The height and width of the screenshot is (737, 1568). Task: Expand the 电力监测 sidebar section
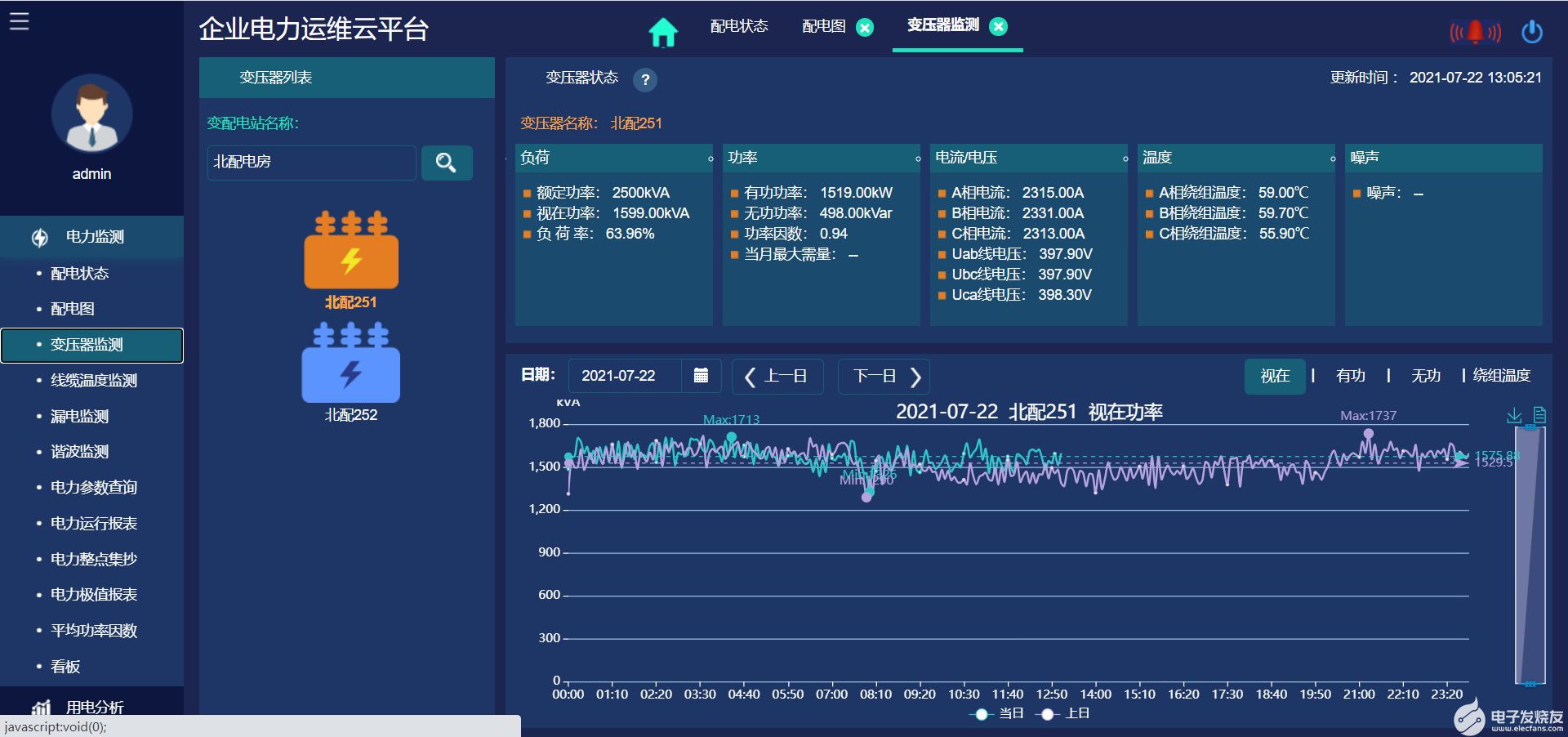pyautogui.click(x=92, y=237)
